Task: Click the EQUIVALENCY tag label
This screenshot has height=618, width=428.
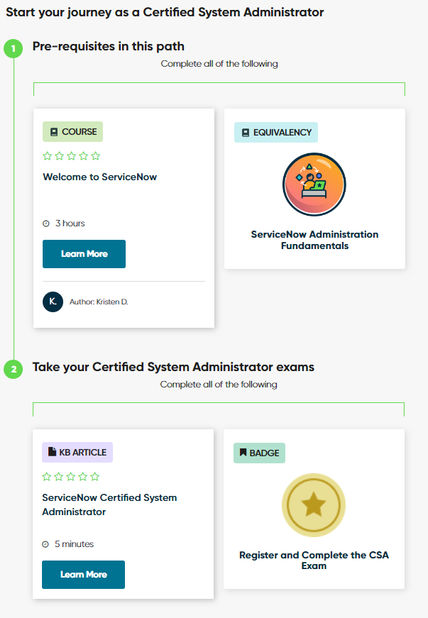Action: click(x=276, y=132)
